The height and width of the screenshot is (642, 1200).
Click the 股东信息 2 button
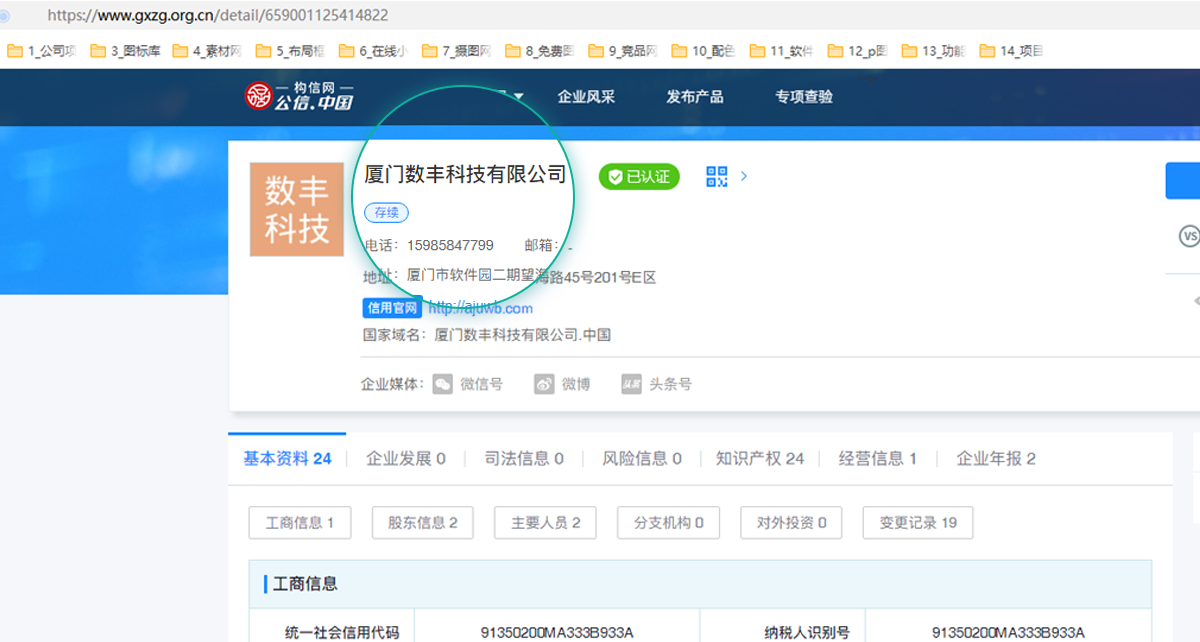[423, 522]
